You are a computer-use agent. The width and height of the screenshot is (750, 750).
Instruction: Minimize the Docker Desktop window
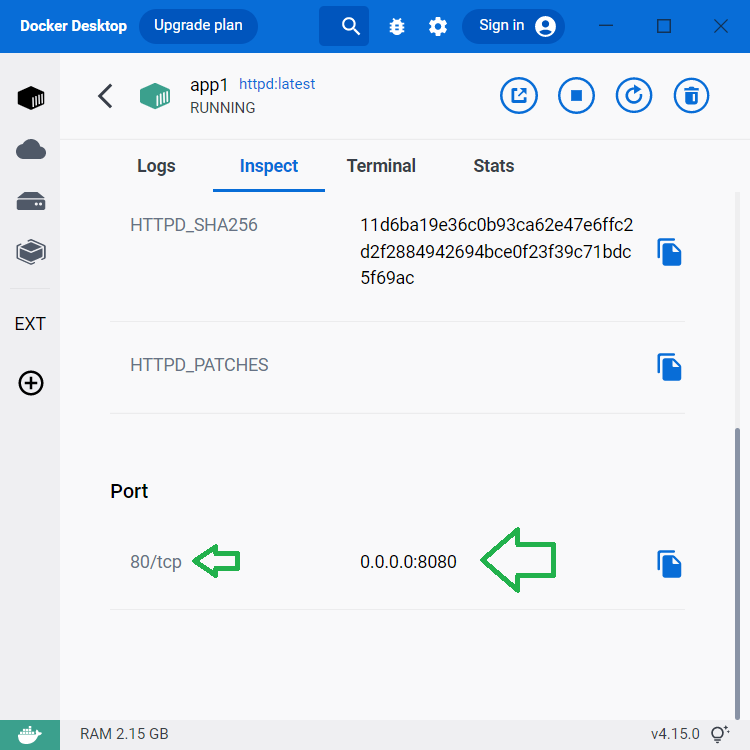coord(606,26)
